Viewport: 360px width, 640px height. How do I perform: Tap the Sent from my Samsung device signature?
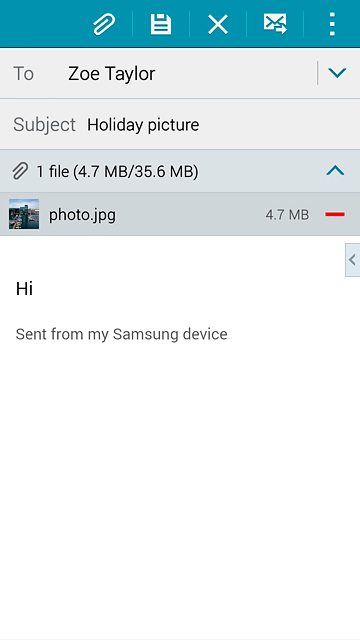[121, 334]
